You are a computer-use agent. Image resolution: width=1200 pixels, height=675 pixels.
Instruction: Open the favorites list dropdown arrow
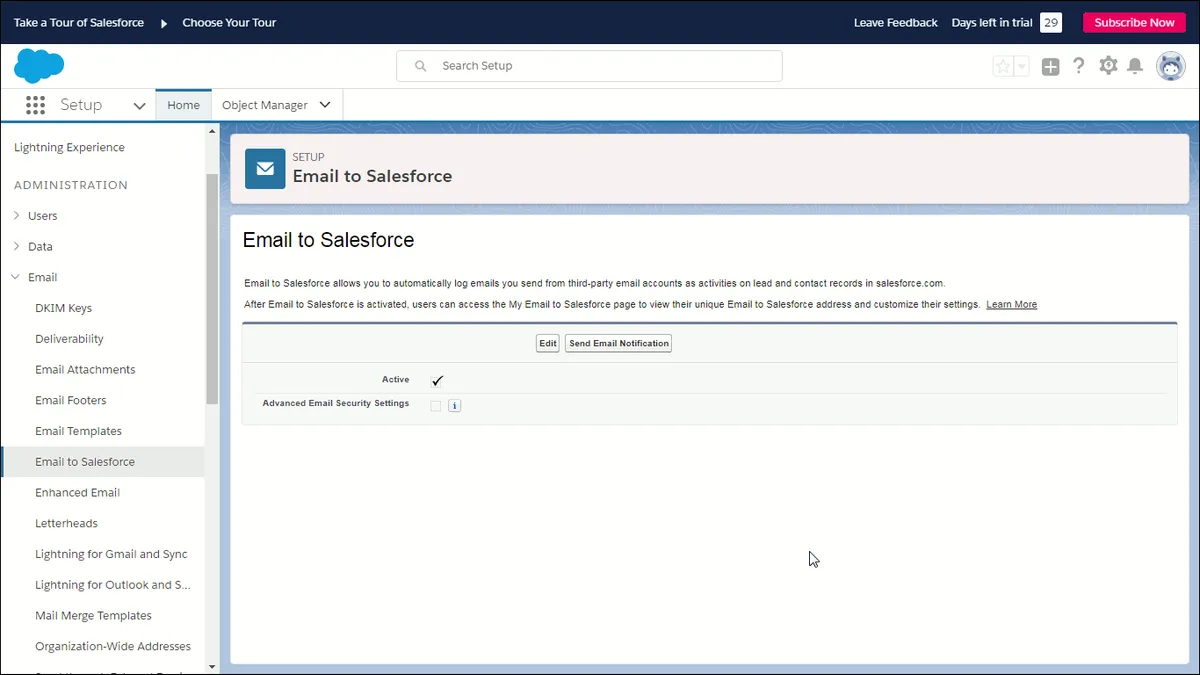1022,66
